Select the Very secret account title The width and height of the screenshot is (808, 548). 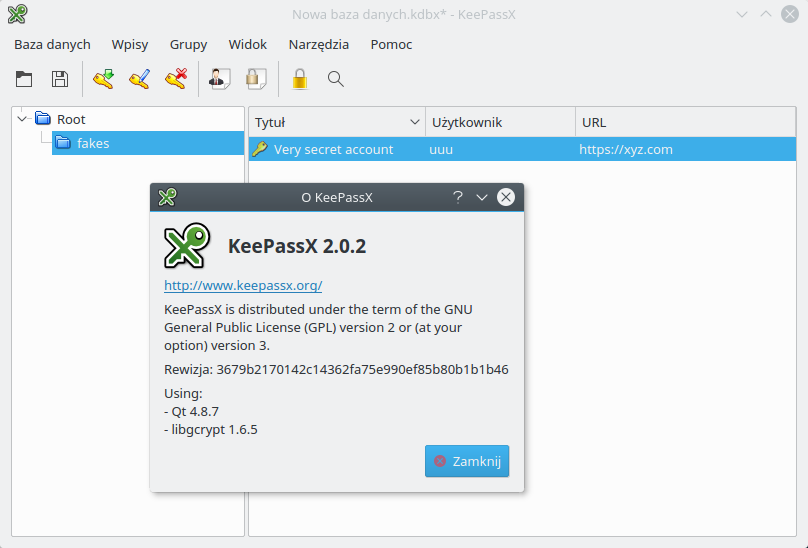click(333, 149)
